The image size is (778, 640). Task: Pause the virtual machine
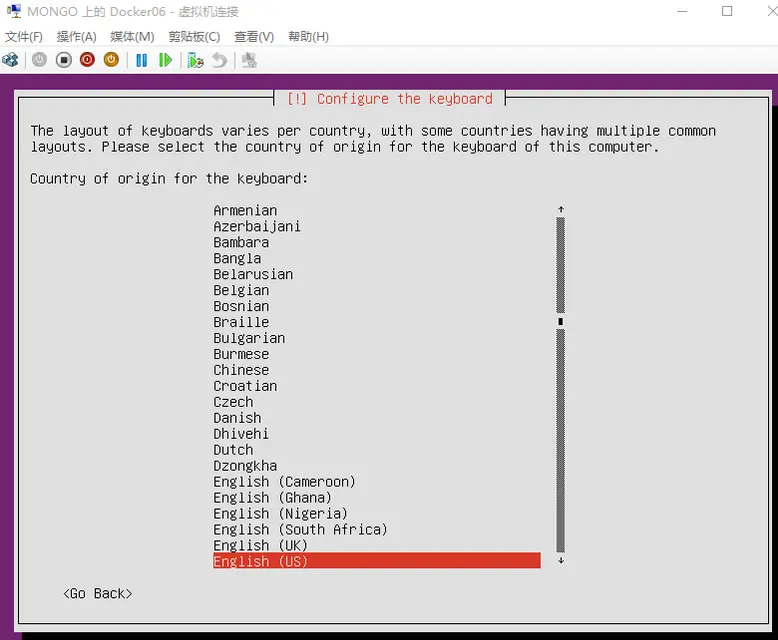tap(141, 61)
